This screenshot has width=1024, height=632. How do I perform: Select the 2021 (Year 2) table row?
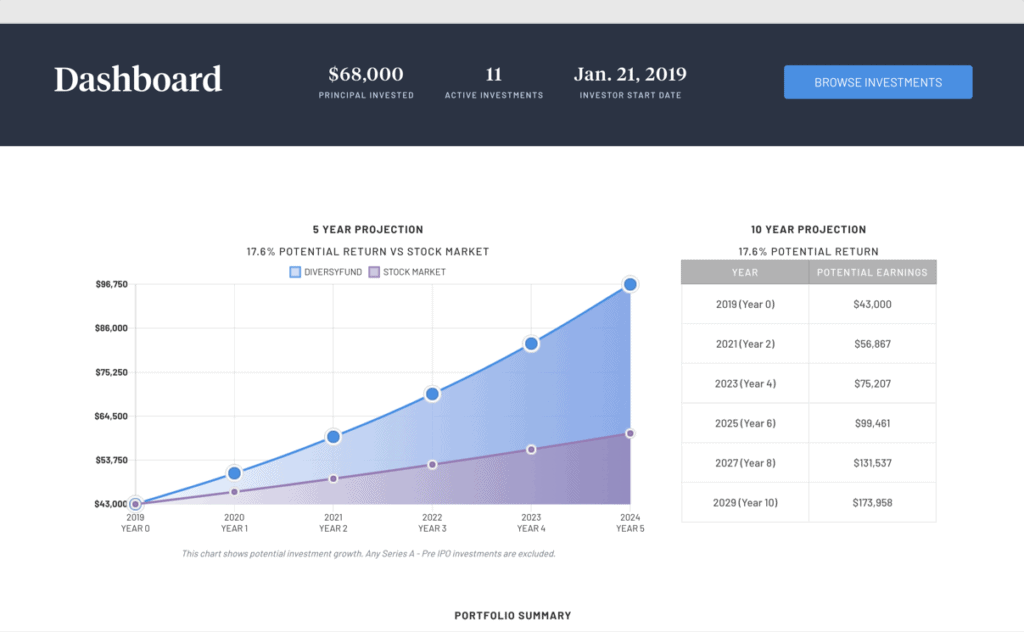pyautogui.click(x=808, y=344)
